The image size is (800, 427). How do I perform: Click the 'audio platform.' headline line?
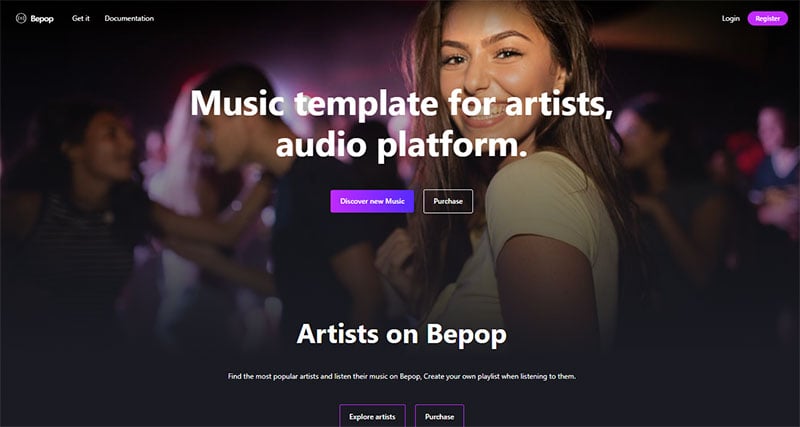(x=402, y=144)
